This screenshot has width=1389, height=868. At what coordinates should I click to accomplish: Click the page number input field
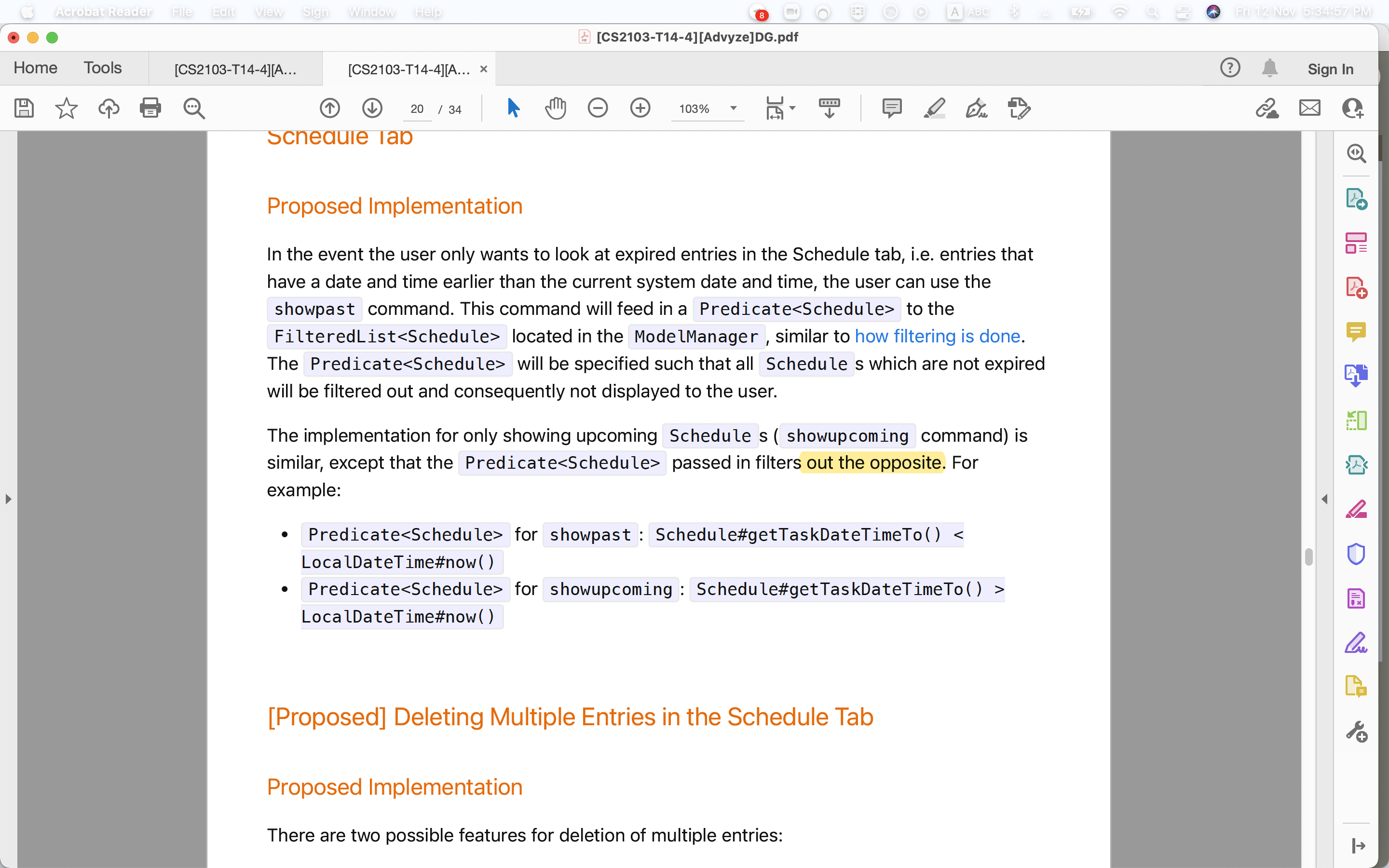tap(417, 109)
